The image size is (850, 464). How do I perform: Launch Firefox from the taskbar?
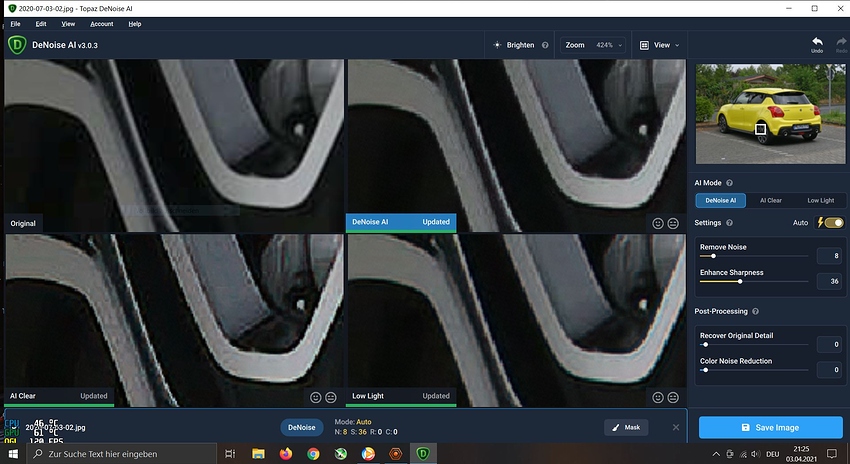pos(286,454)
